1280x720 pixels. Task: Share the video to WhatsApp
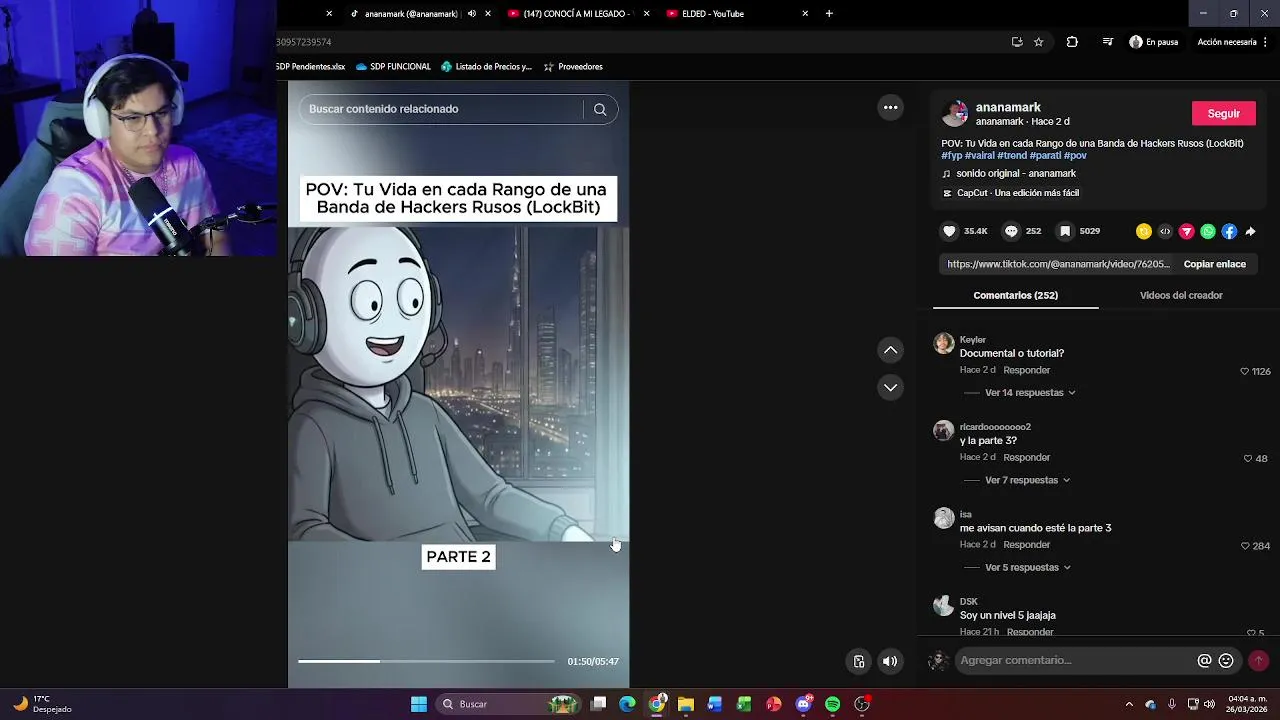(1208, 231)
